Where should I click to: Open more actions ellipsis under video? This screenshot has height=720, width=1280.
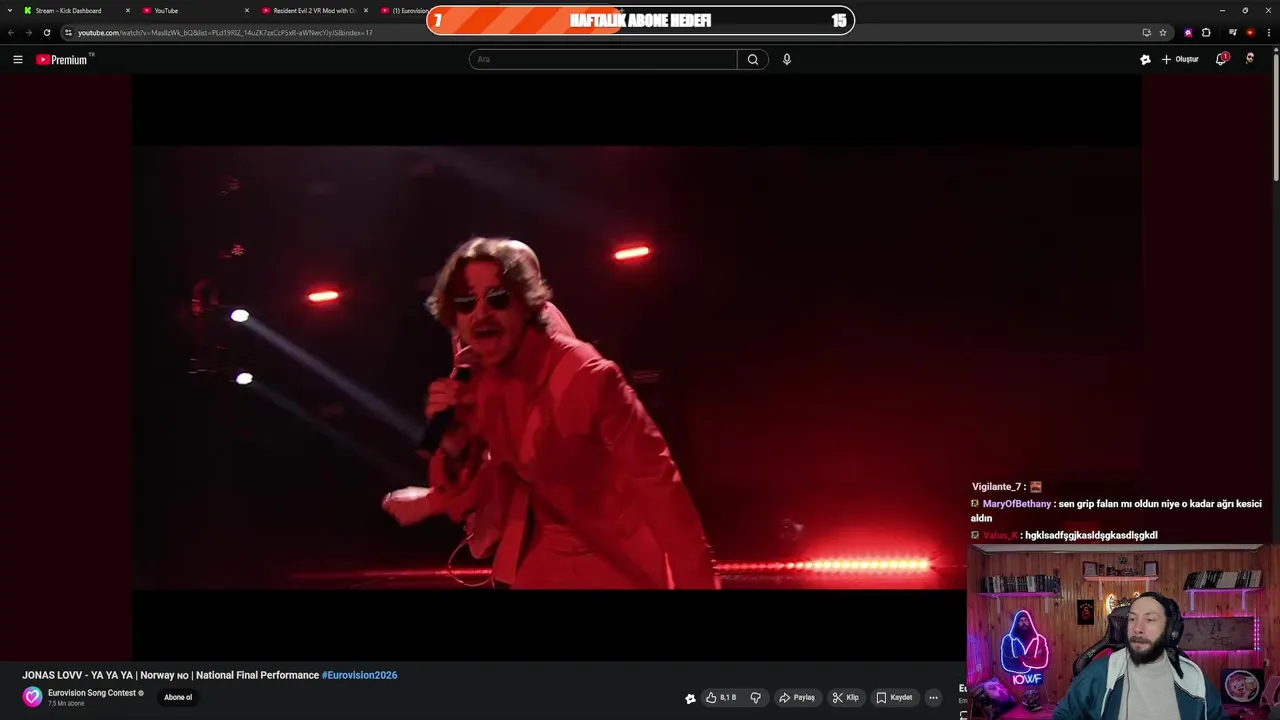933,698
